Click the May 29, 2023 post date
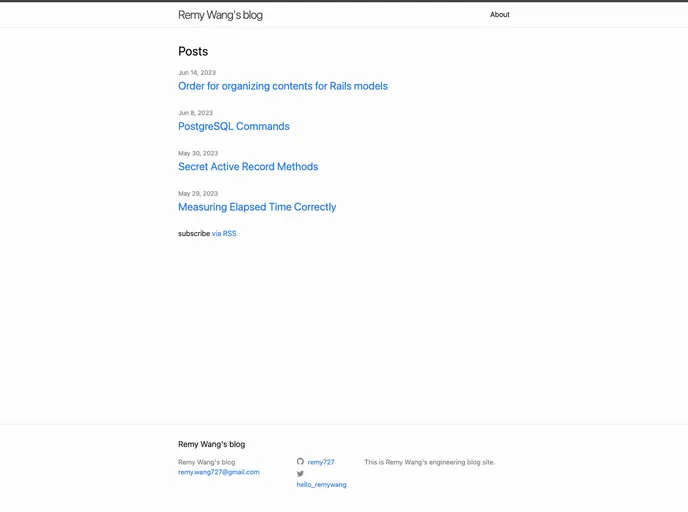 (197, 193)
